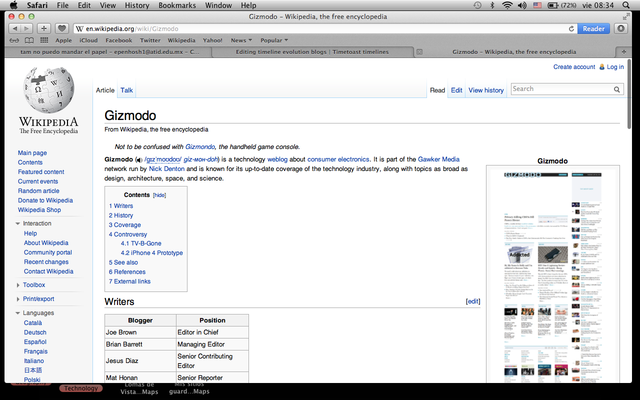640x400 pixels.
Task: Go forward using Safari's forward arrow
Action: (x=26, y=29)
